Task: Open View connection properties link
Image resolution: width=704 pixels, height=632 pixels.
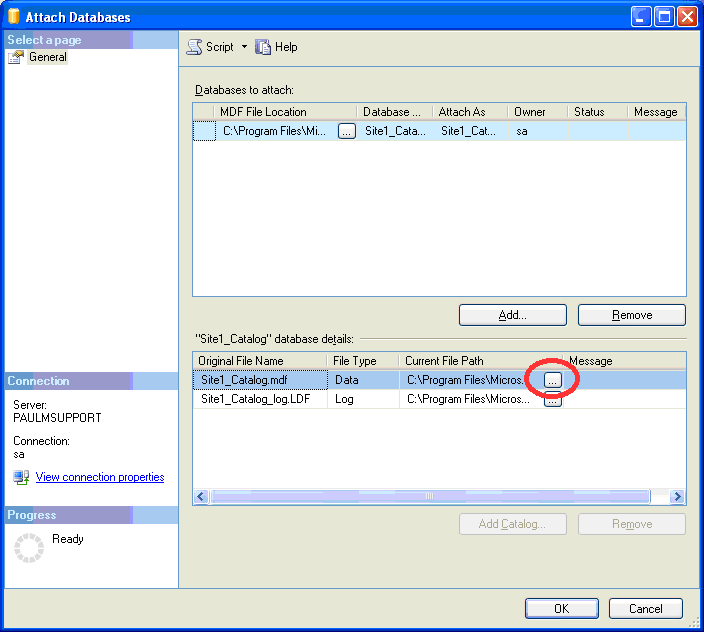Action: click(x=100, y=477)
